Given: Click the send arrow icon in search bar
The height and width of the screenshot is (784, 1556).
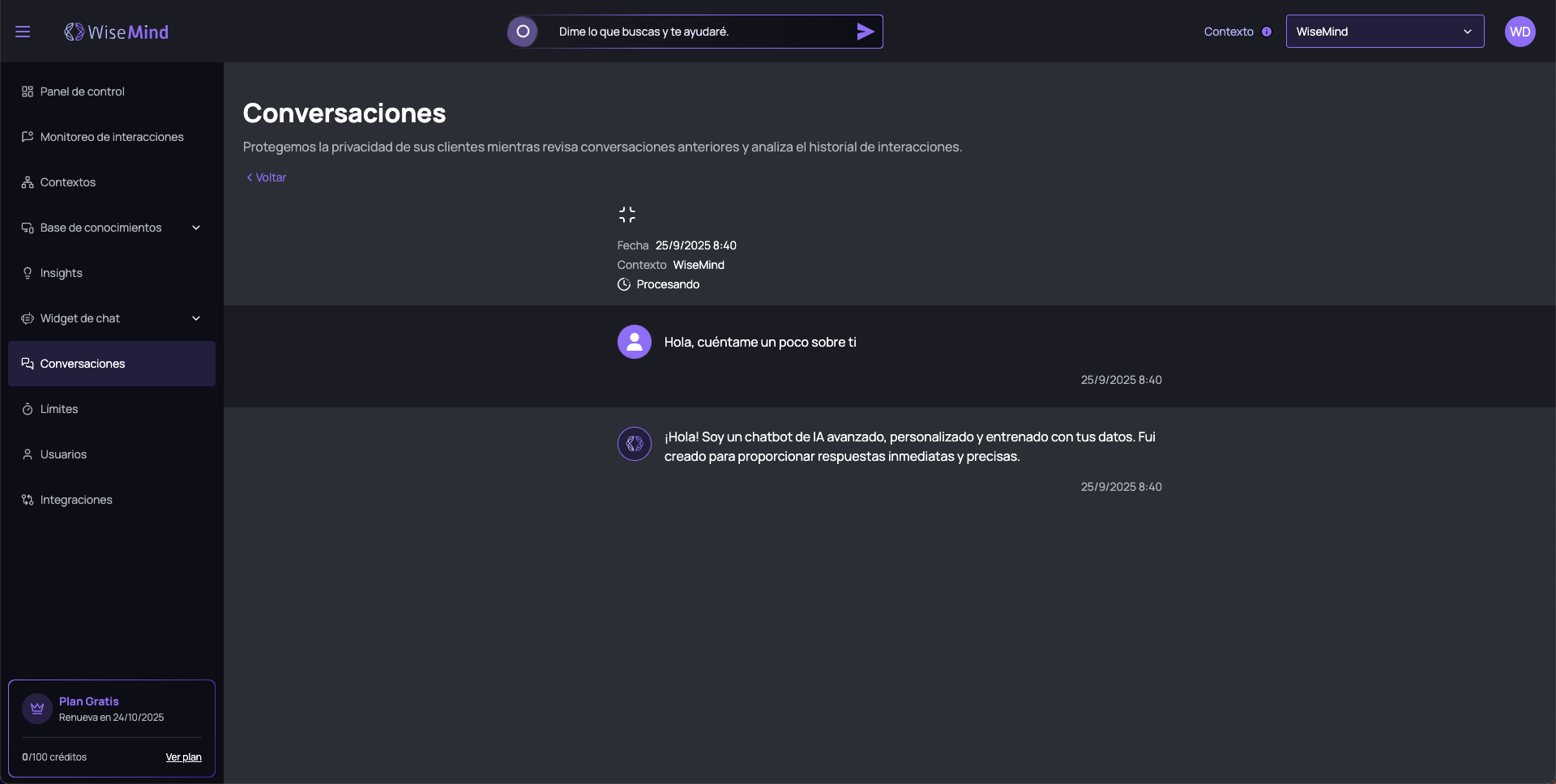Looking at the screenshot, I should pos(865,32).
